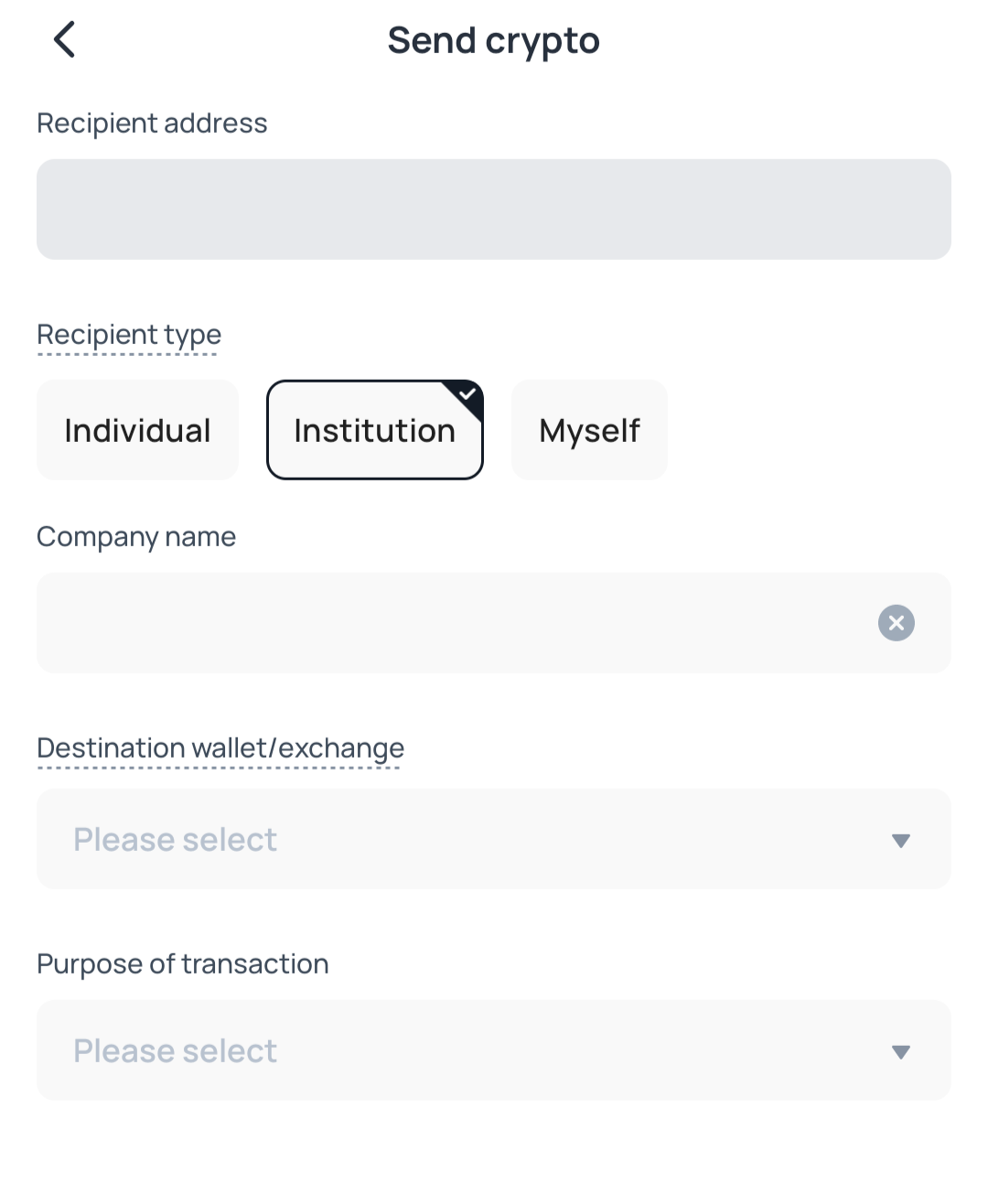Viewport: 988px width, 1204px height.
Task: Deselect the Institution recipient type
Action: click(x=375, y=430)
